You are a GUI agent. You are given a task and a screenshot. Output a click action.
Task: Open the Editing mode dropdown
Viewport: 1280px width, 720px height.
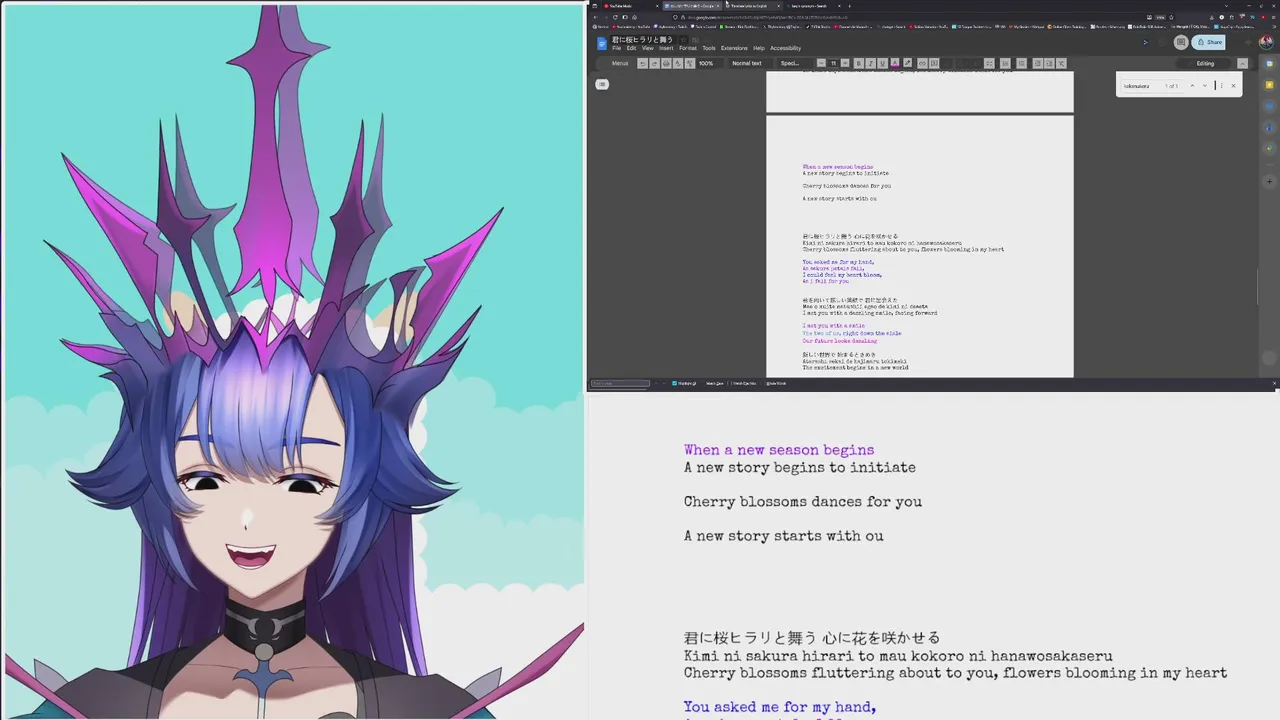click(1203, 63)
